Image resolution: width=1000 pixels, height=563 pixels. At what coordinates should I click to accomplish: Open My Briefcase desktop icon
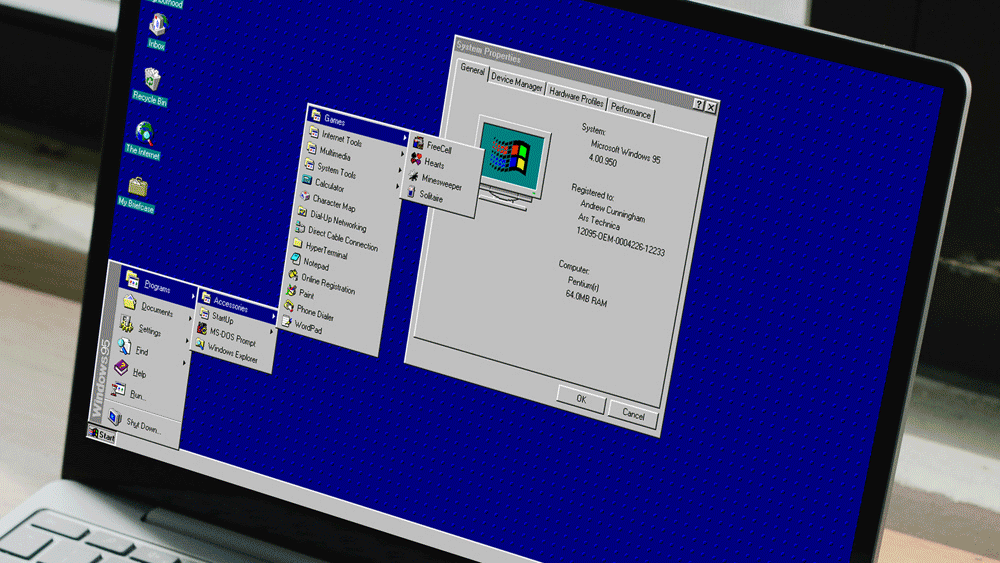click(x=137, y=194)
